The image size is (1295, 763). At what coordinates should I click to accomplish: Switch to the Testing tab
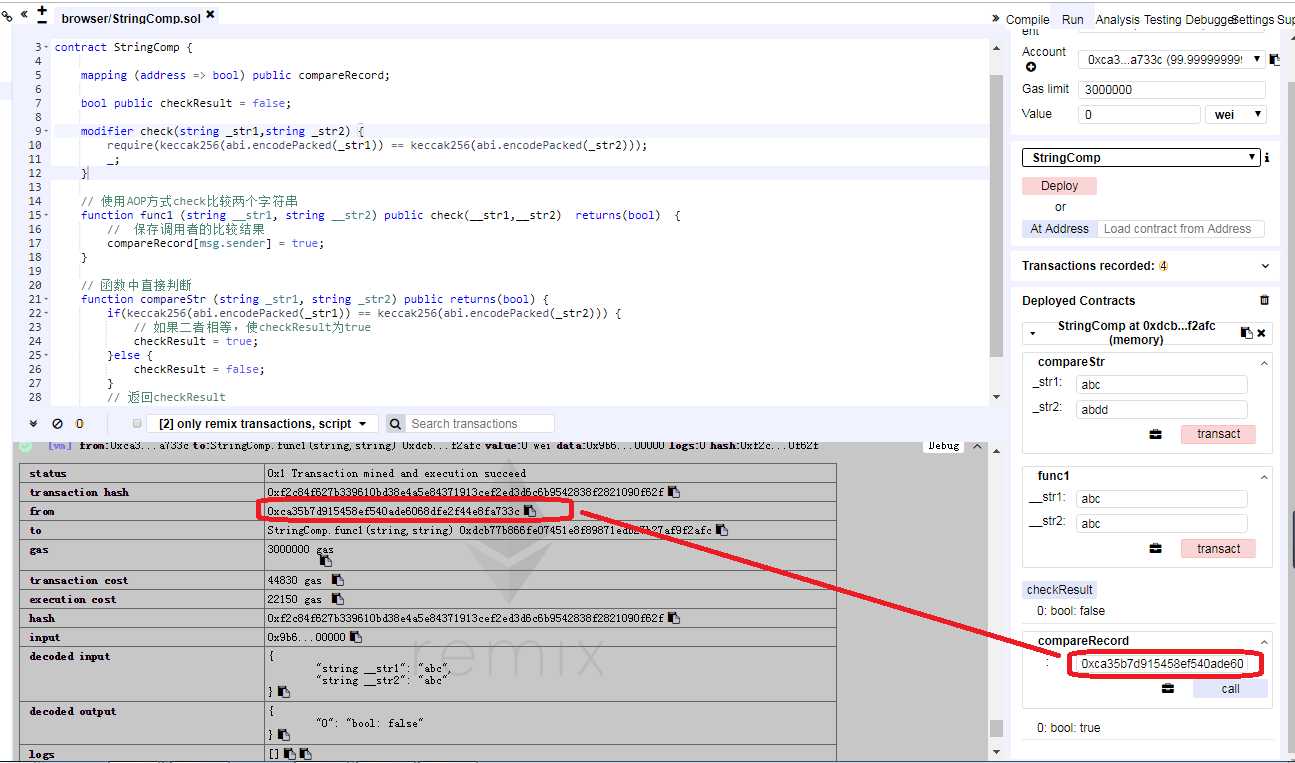[x=1162, y=19]
